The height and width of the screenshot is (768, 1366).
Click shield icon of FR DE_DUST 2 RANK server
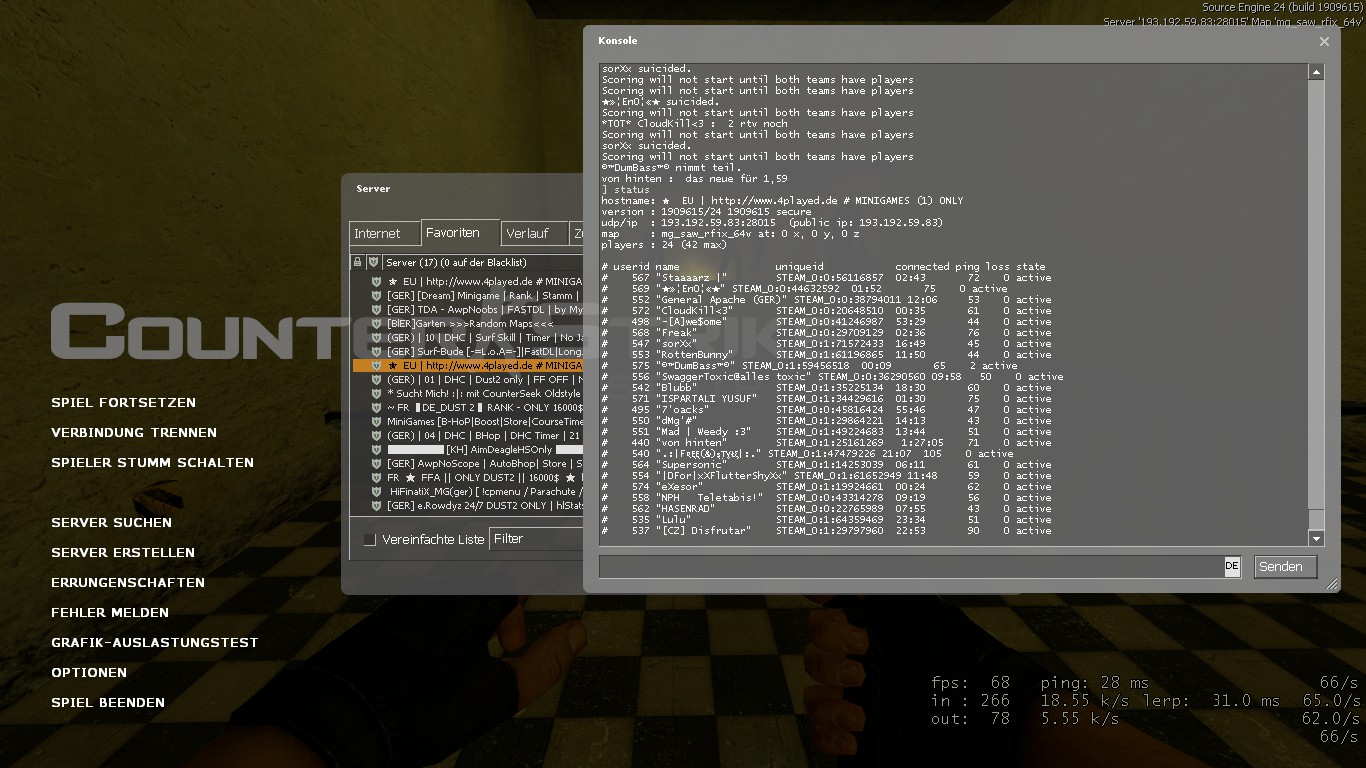coord(376,408)
